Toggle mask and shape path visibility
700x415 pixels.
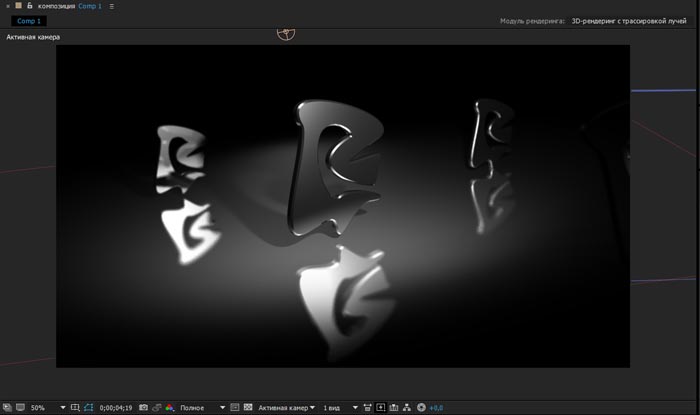pos(88,407)
